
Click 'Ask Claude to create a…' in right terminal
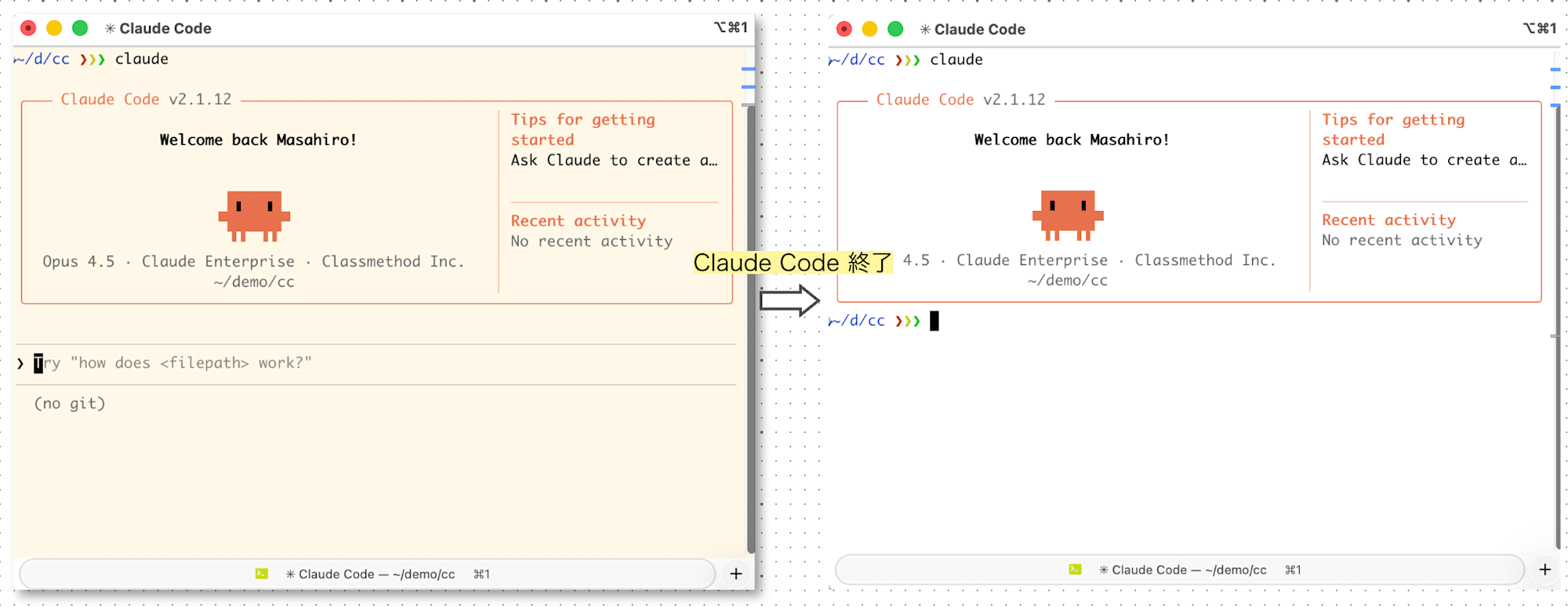coord(1424,160)
